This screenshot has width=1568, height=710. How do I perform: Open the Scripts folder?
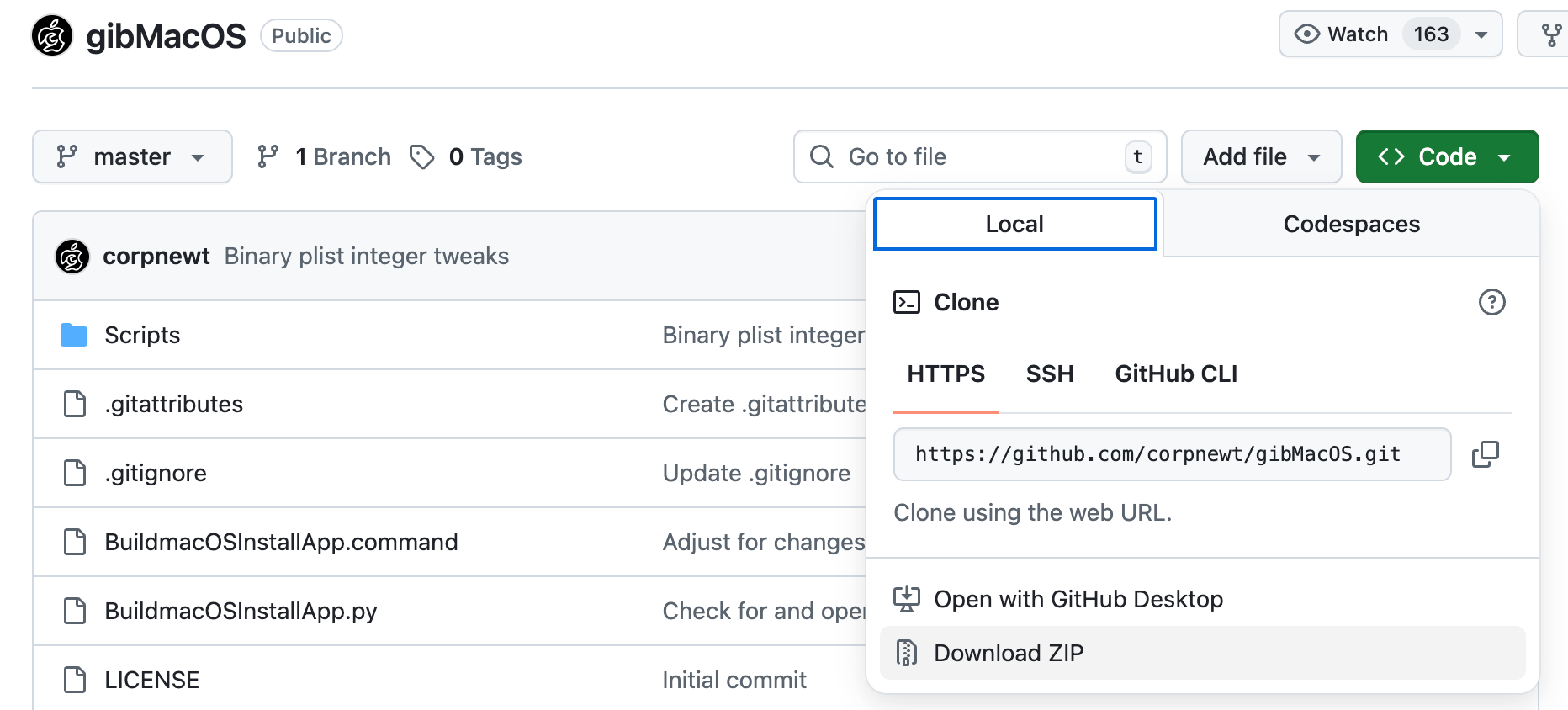pos(142,335)
